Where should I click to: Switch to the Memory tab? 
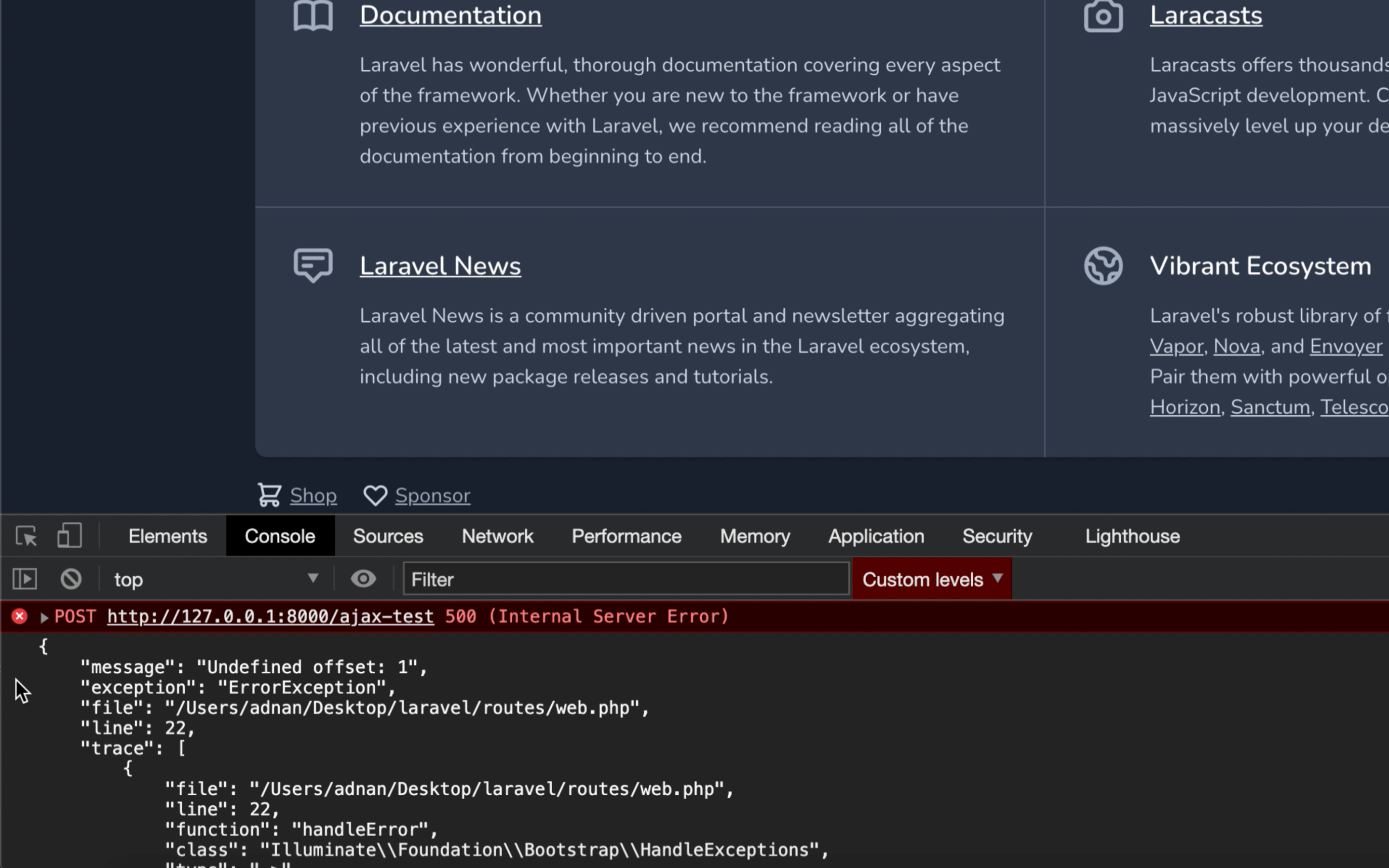(755, 536)
